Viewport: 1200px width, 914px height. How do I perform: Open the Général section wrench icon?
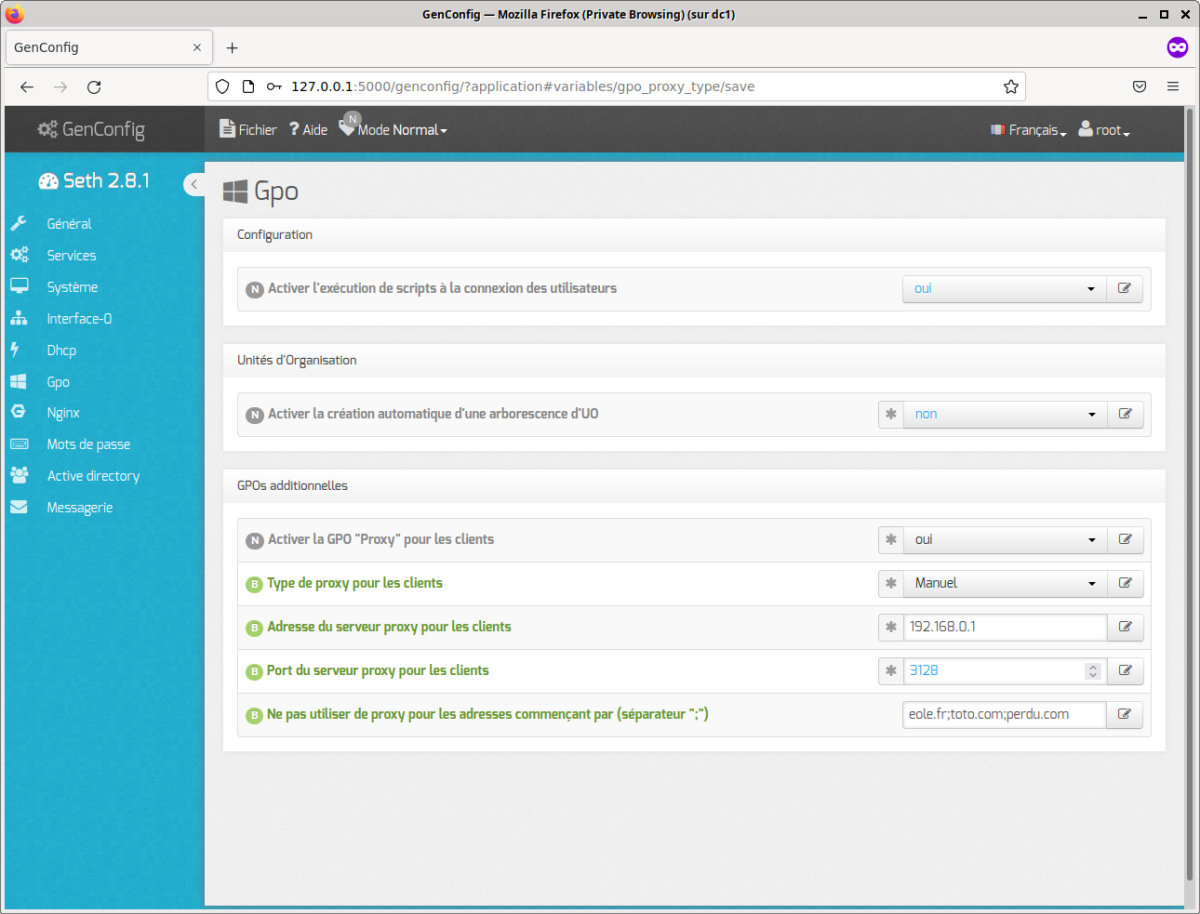pyautogui.click(x=18, y=224)
